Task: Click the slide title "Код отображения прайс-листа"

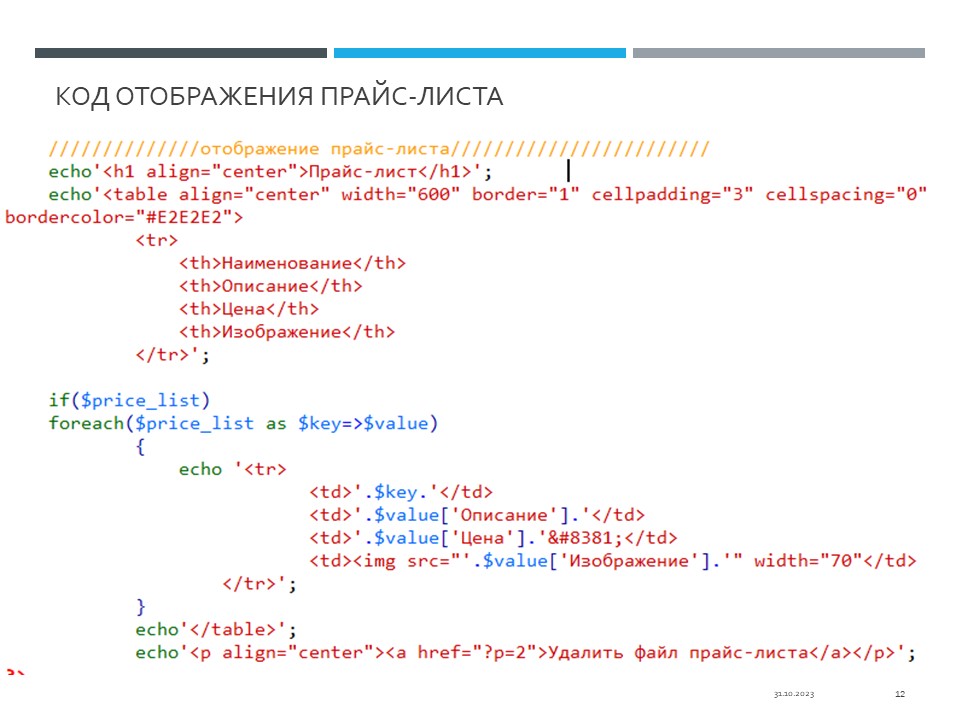Action: tap(279, 96)
